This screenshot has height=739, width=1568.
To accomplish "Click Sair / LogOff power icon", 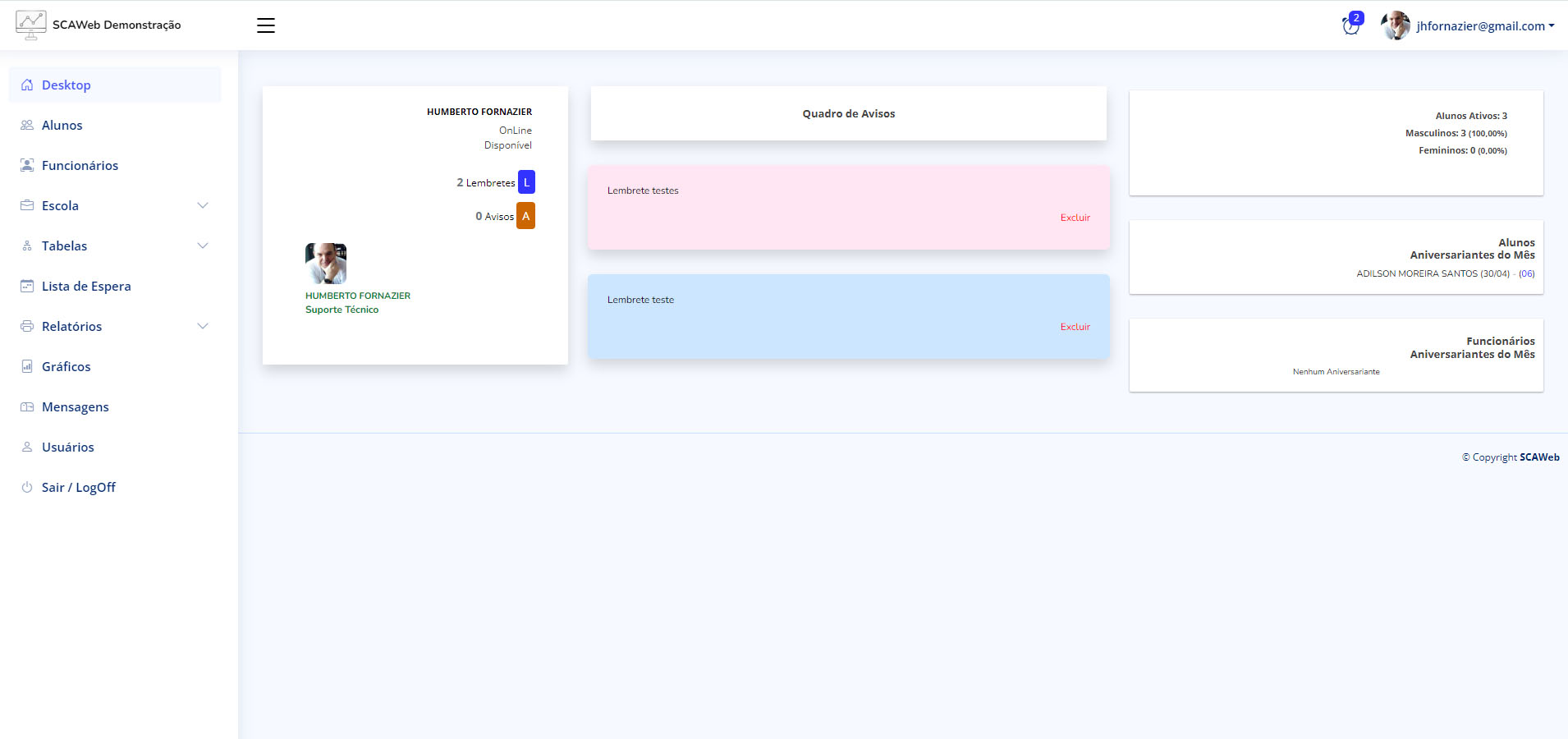I will (27, 487).
